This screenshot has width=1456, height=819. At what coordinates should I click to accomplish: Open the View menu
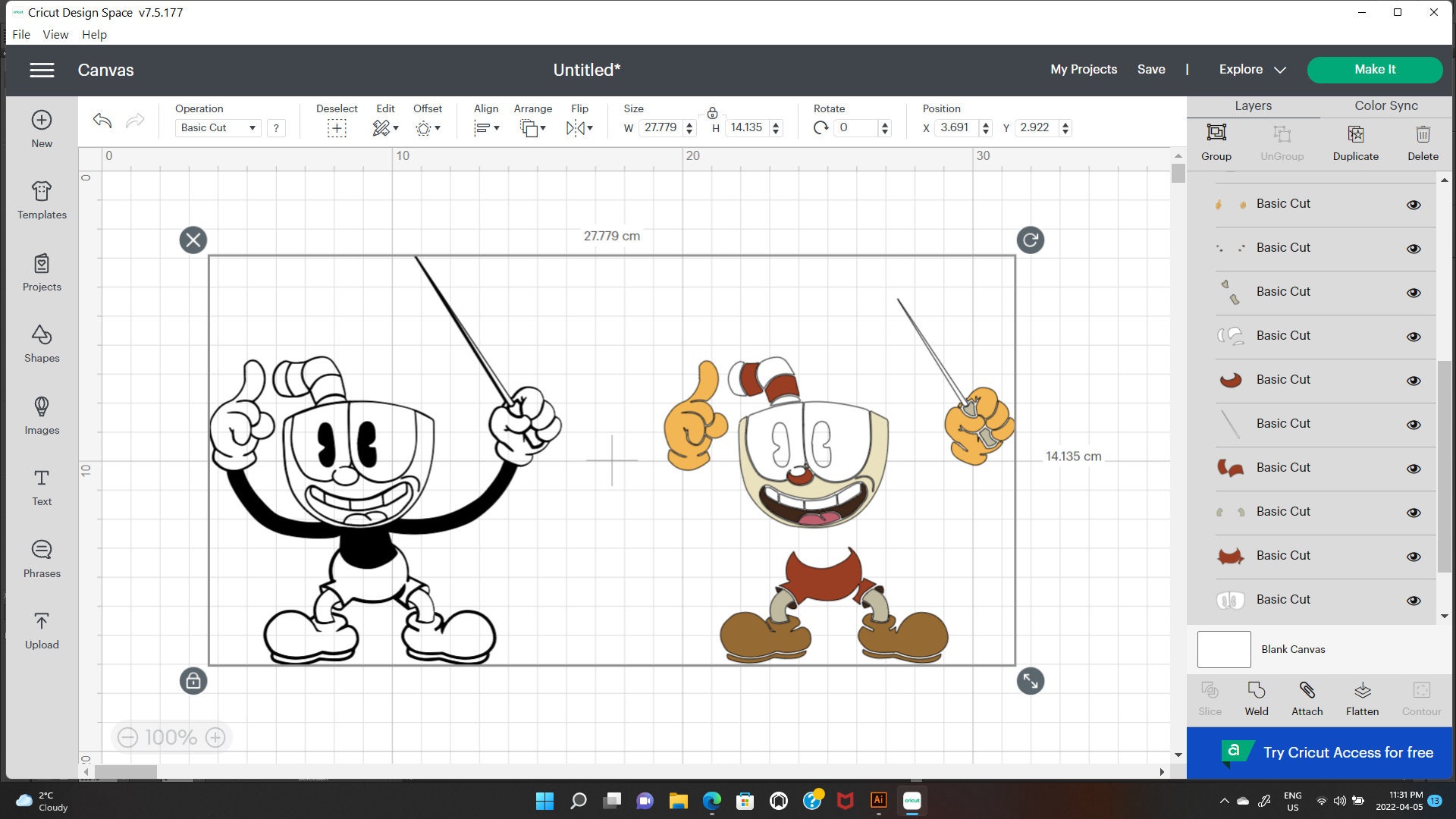[x=55, y=34]
